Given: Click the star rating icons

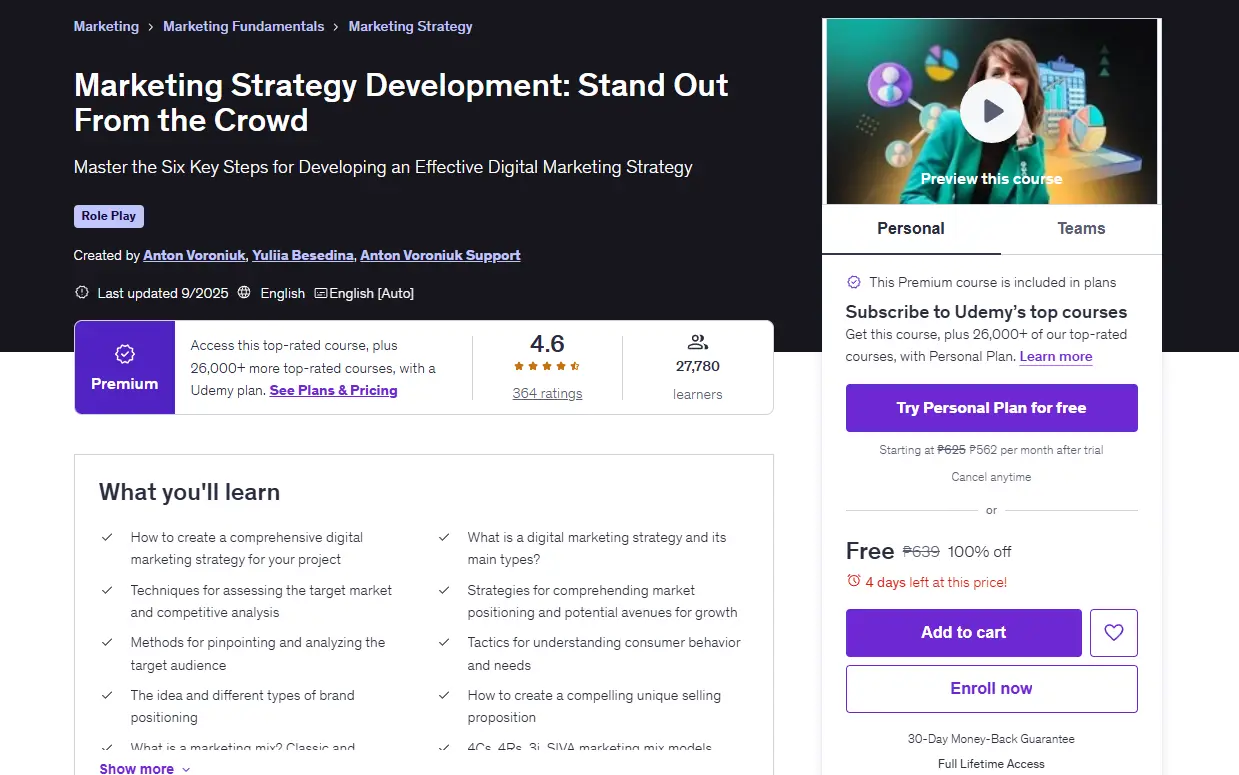Looking at the screenshot, I should pos(547,367).
